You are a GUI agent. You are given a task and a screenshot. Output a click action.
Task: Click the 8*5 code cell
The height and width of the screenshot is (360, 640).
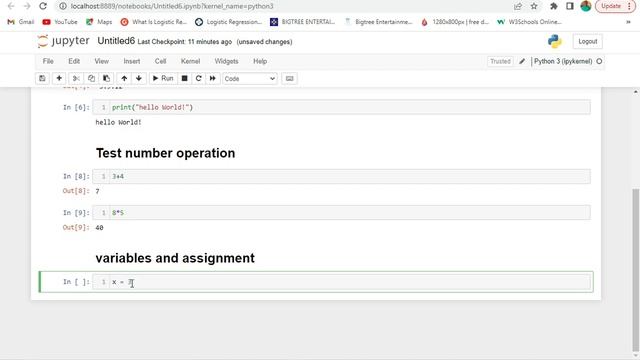point(341,213)
